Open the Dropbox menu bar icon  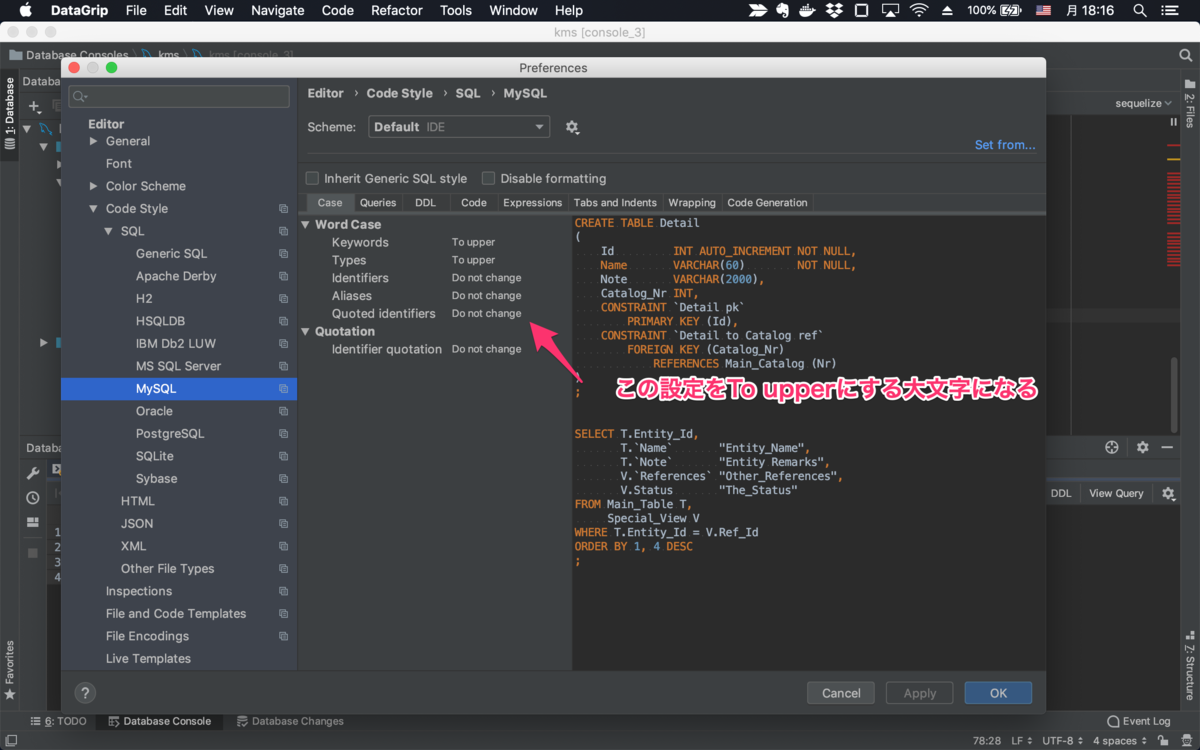[x=833, y=10]
